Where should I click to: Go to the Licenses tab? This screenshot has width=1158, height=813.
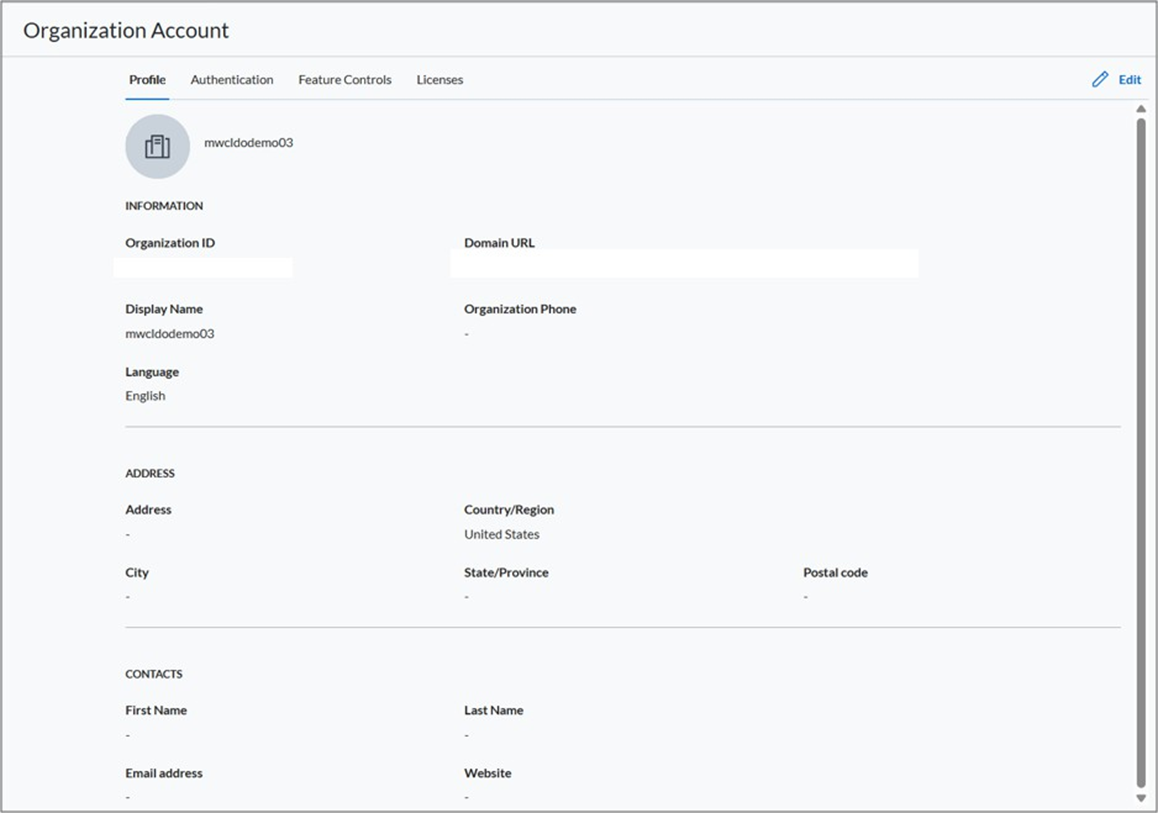(440, 80)
